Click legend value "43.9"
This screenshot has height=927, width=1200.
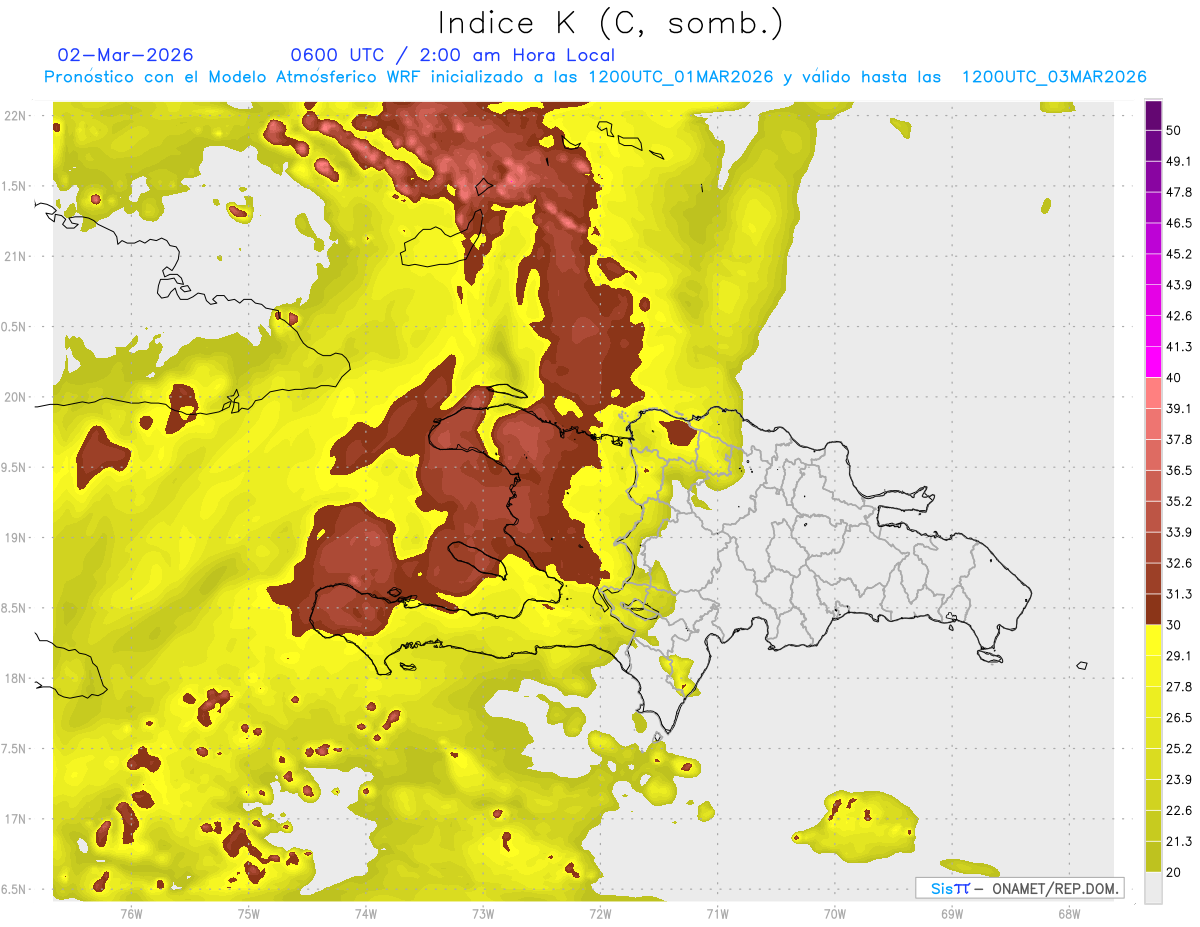[x=1179, y=285]
